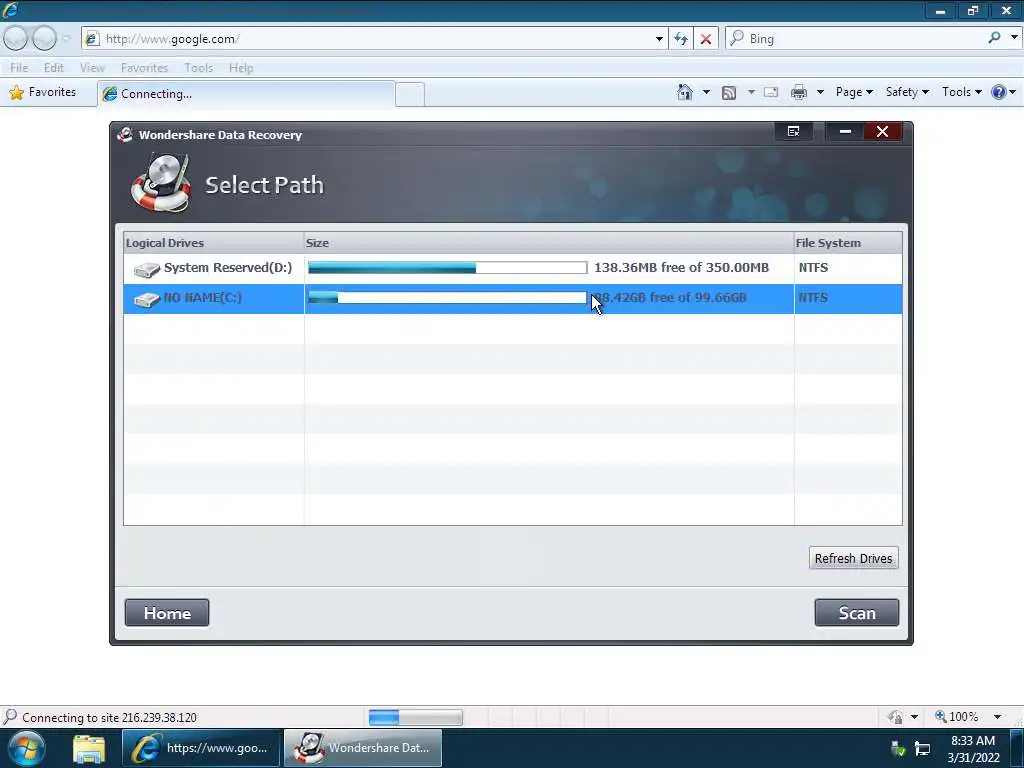Select the Connecting... tab
The image size is (1024, 768).
pos(246,93)
